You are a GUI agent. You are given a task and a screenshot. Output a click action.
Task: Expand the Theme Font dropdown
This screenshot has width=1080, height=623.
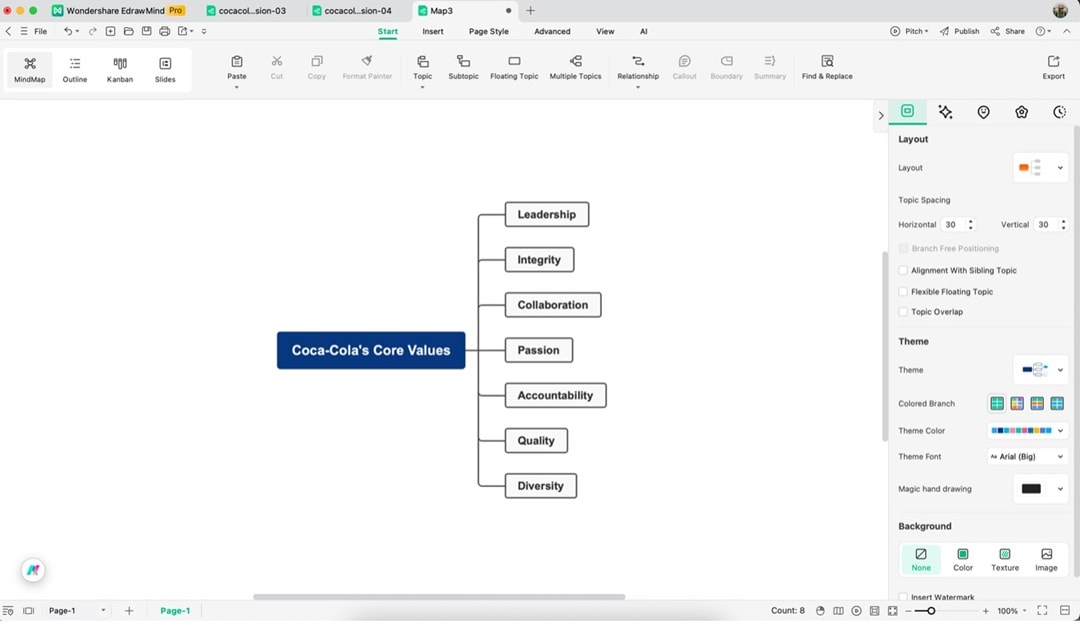pos(1026,456)
